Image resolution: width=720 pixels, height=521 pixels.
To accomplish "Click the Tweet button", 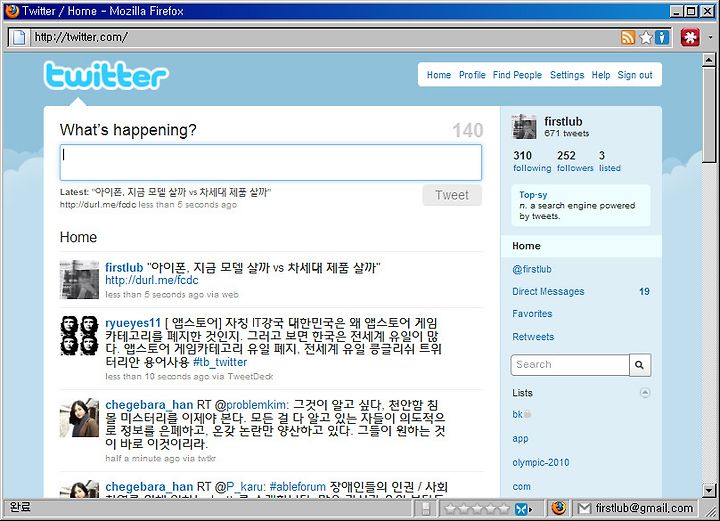I will coord(452,195).
